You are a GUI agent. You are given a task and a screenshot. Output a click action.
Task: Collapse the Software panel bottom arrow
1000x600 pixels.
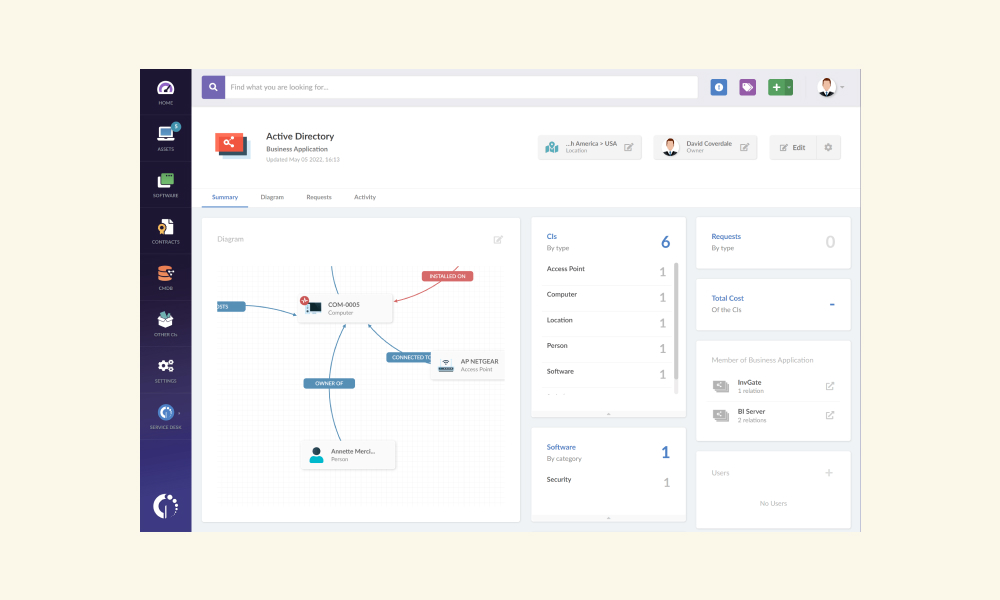[x=608, y=518]
